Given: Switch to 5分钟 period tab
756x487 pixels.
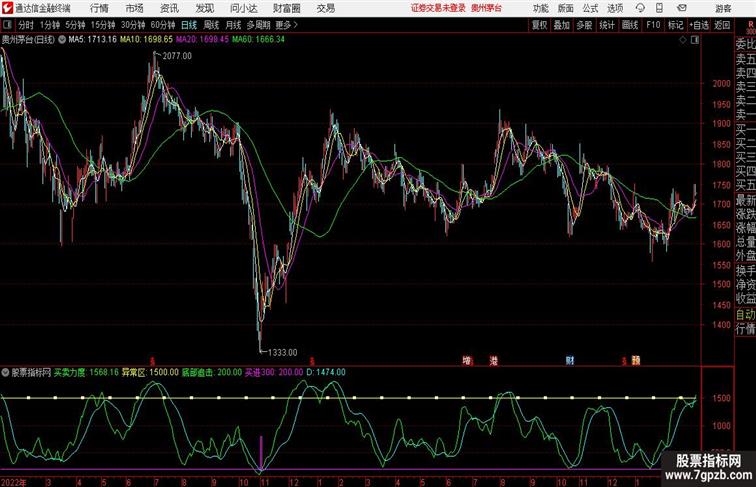Looking at the screenshot, I should click(x=75, y=25).
